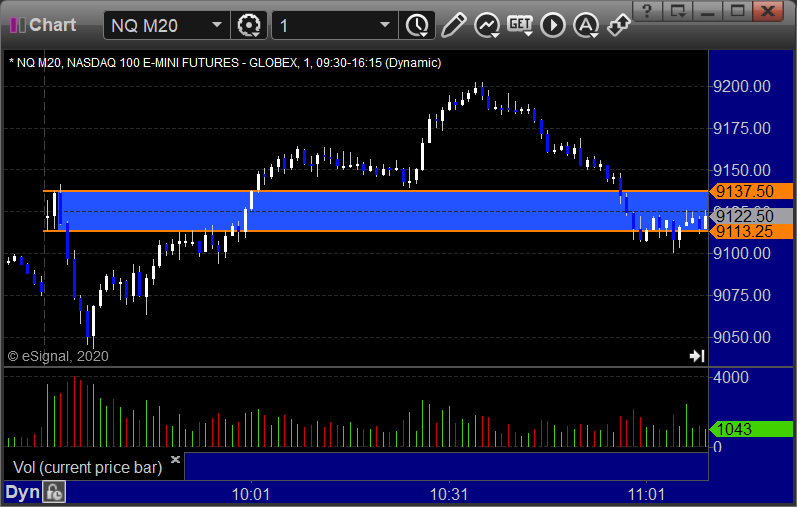
Task: Expand the interval dropdown showing 1
Action: pyautogui.click(x=385, y=25)
